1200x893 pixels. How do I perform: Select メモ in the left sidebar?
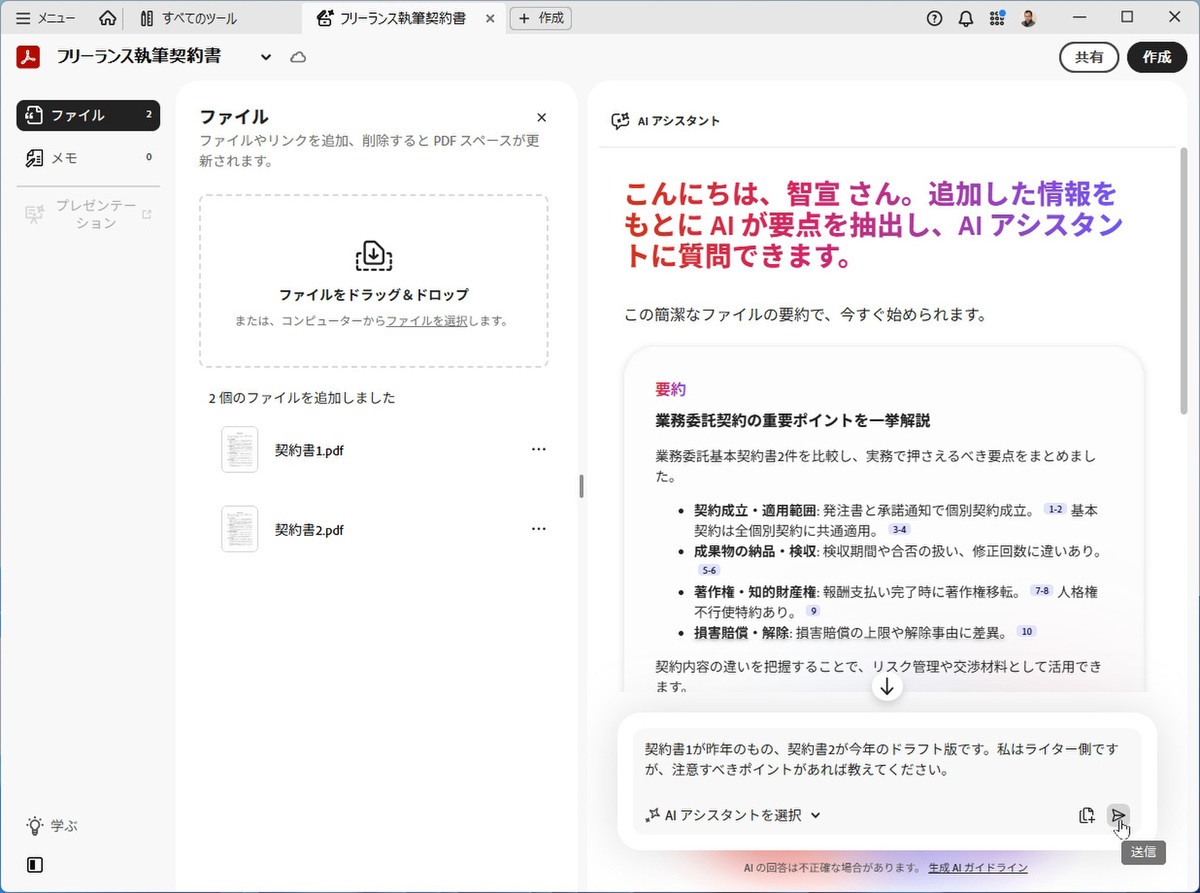64,157
